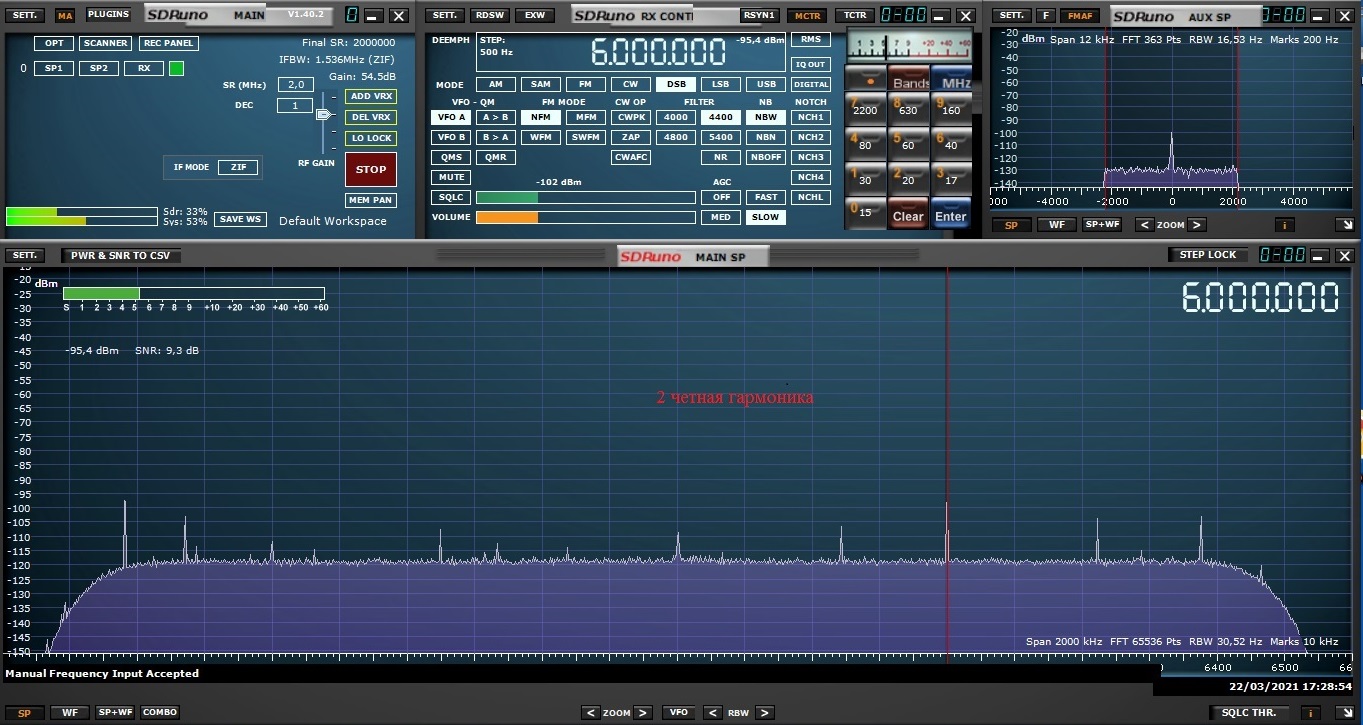The image size is (1363, 725).
Task: Copy VFO with A > B button
Action: tap(495, 117)
